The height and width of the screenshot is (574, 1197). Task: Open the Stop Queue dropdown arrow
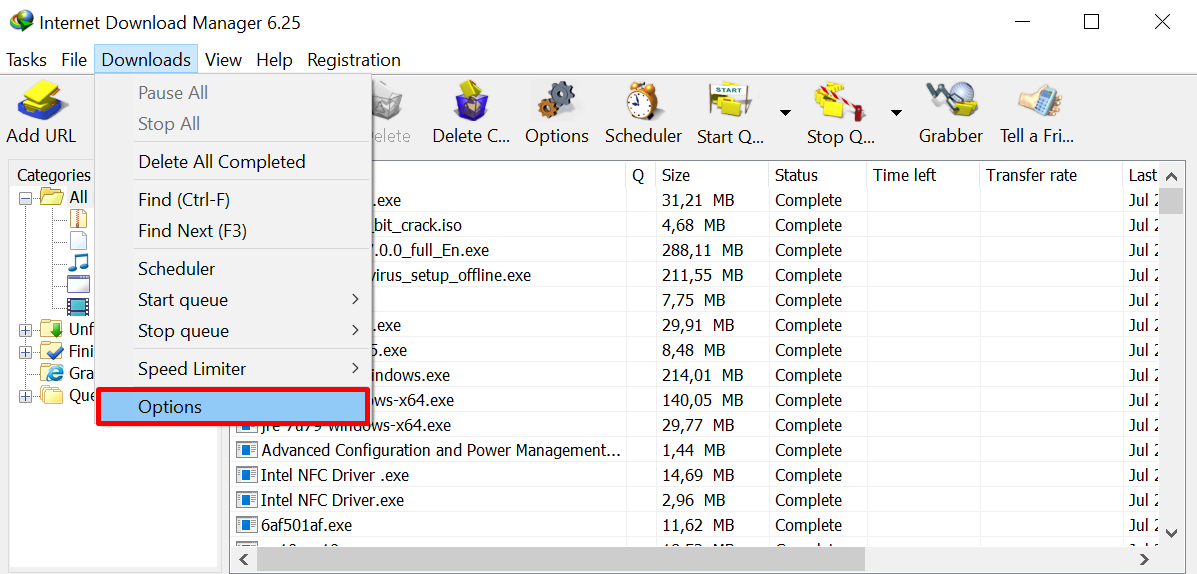point(896,113)
